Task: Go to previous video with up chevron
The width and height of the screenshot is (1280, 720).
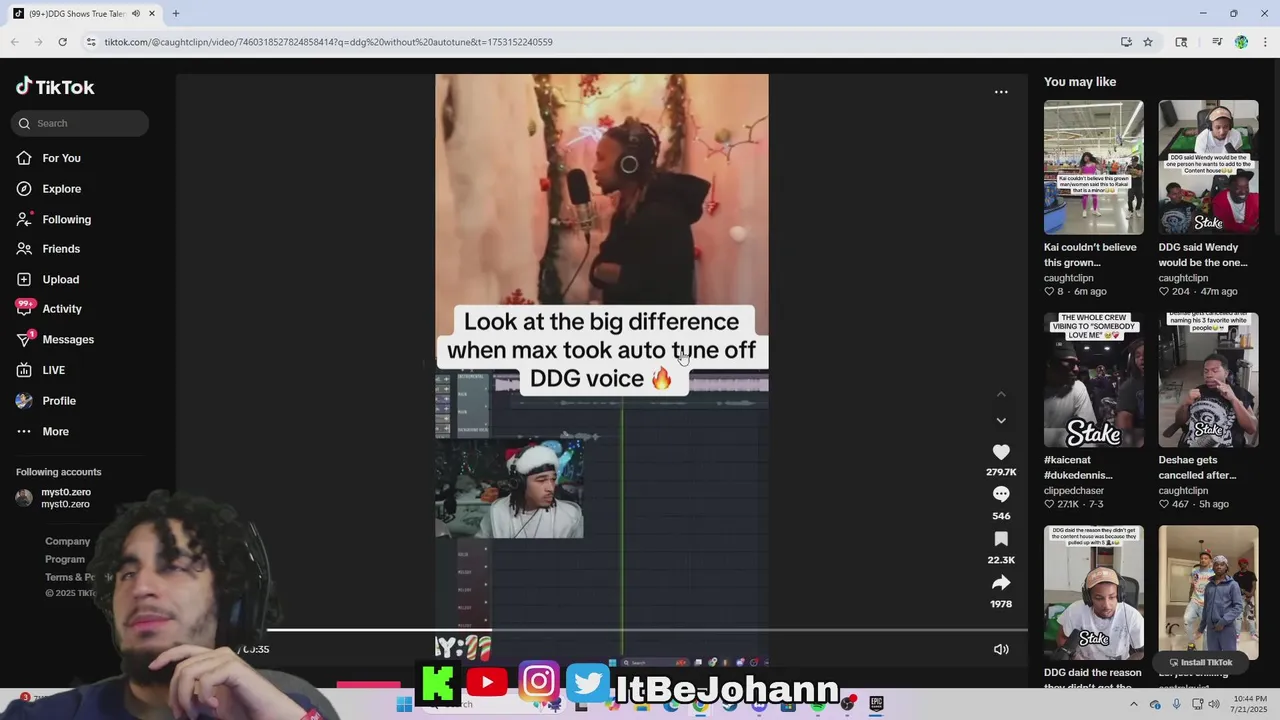Action: (x=1001, y=394)
